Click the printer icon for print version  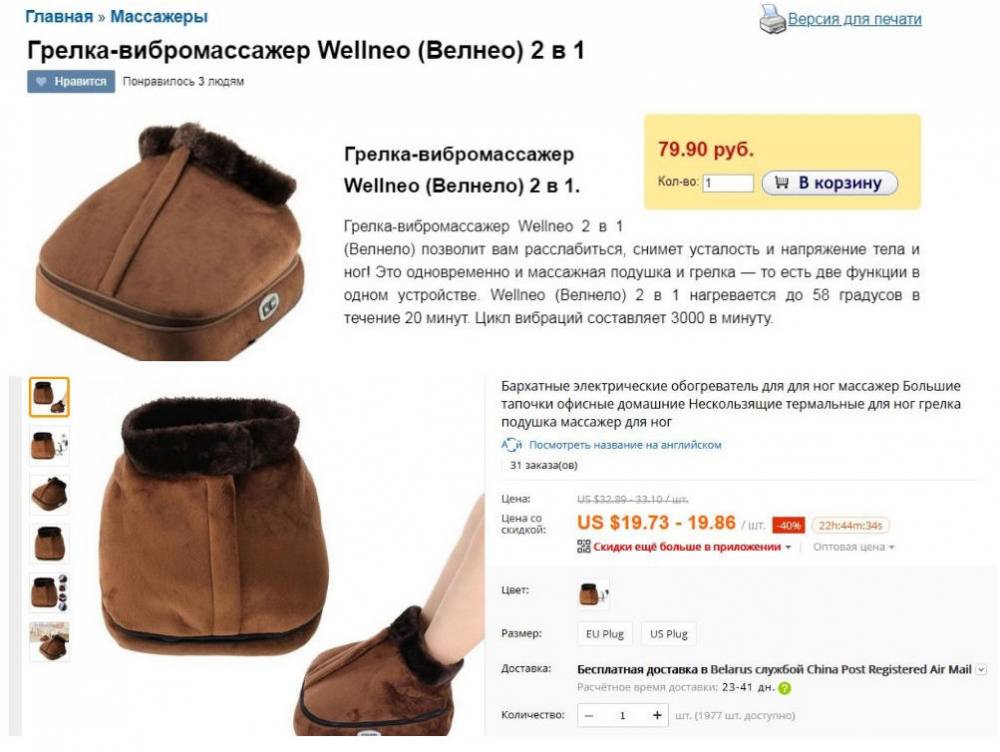(x=772, y=18)
